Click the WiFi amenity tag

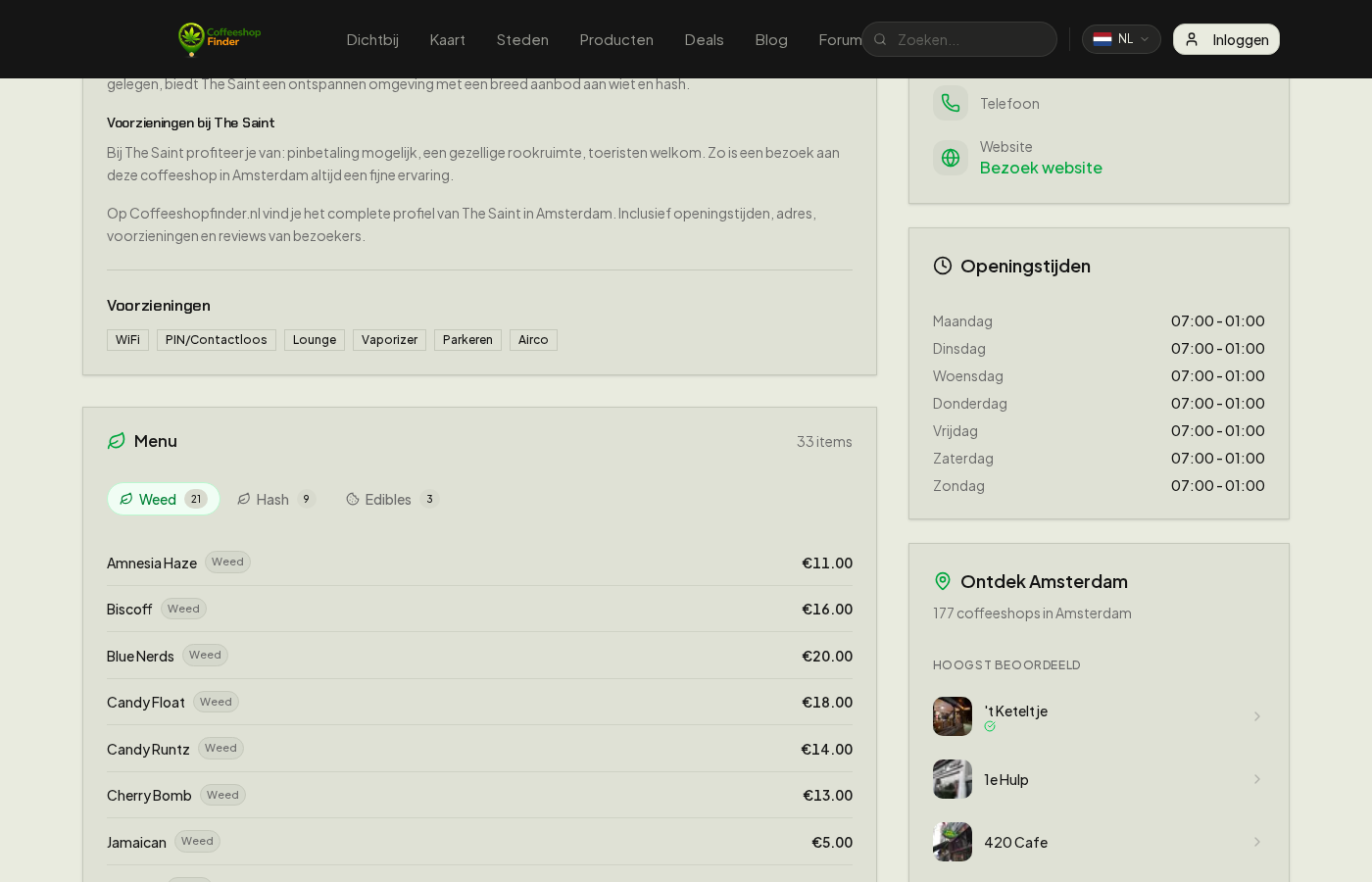point(127,340)
